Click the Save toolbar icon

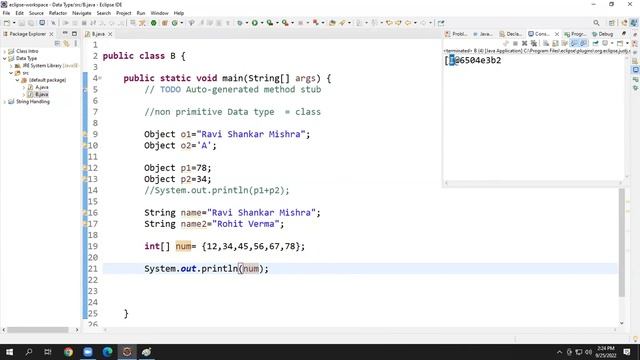point(22,23)
